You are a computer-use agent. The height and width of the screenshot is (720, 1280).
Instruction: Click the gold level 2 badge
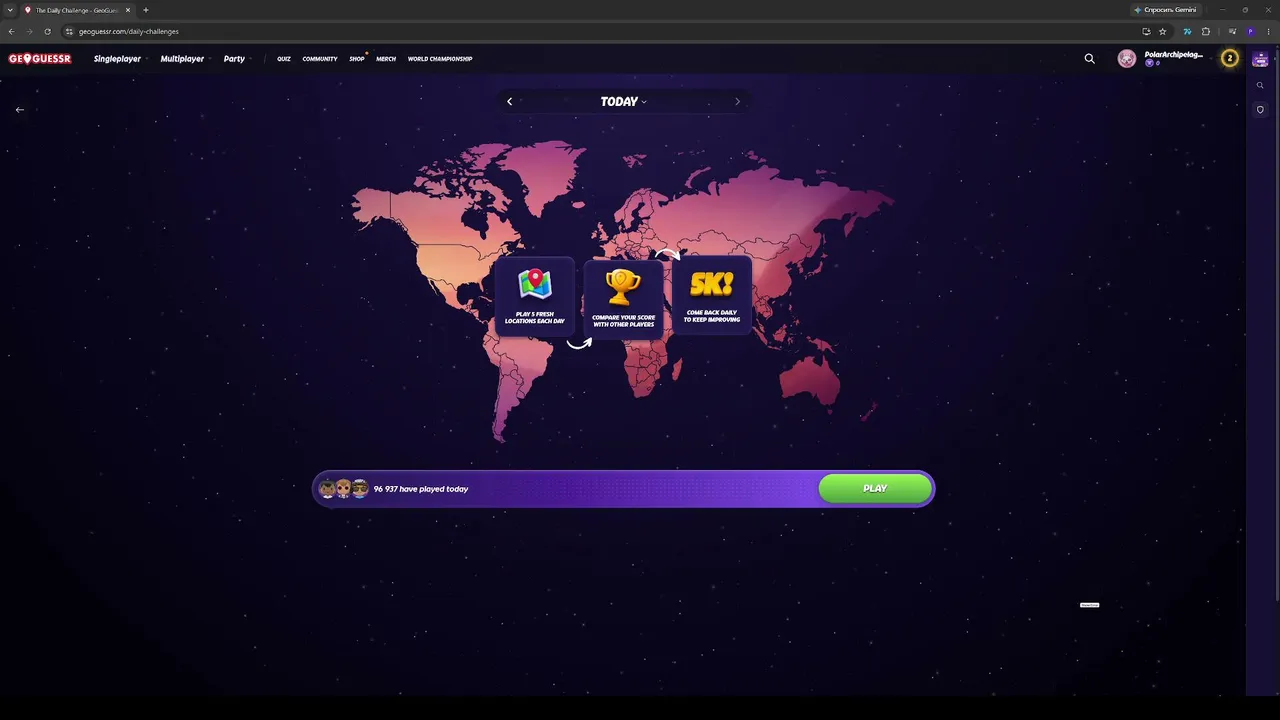coord(1230,59)
